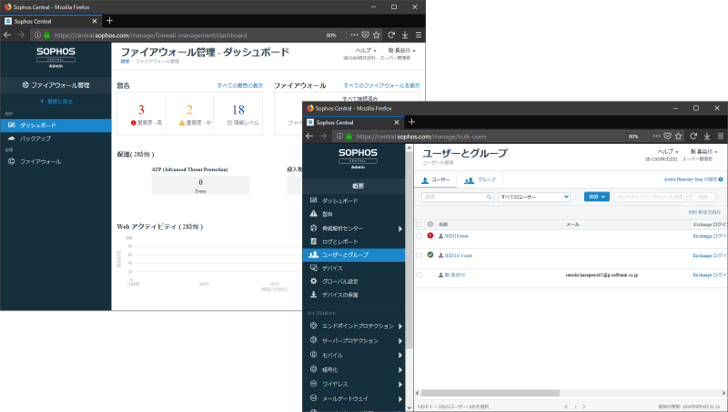
Task: Open Exchange login link in first user row
Action: pos(709,236)
